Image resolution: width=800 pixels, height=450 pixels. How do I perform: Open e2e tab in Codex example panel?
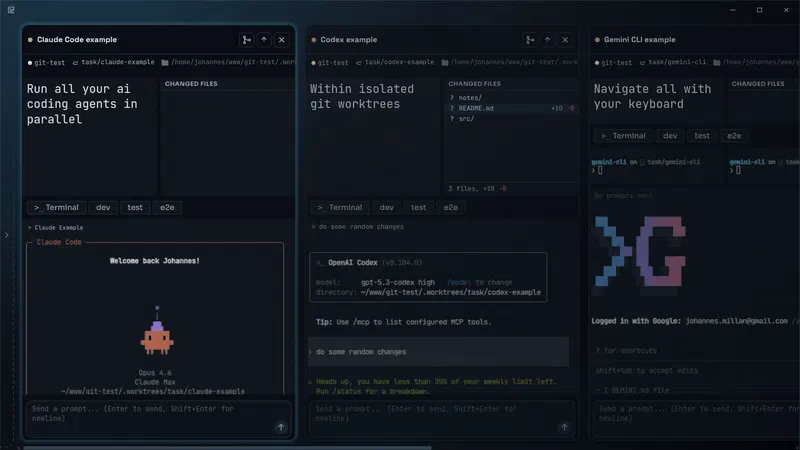pyautogui.click(x=451, y=208)
